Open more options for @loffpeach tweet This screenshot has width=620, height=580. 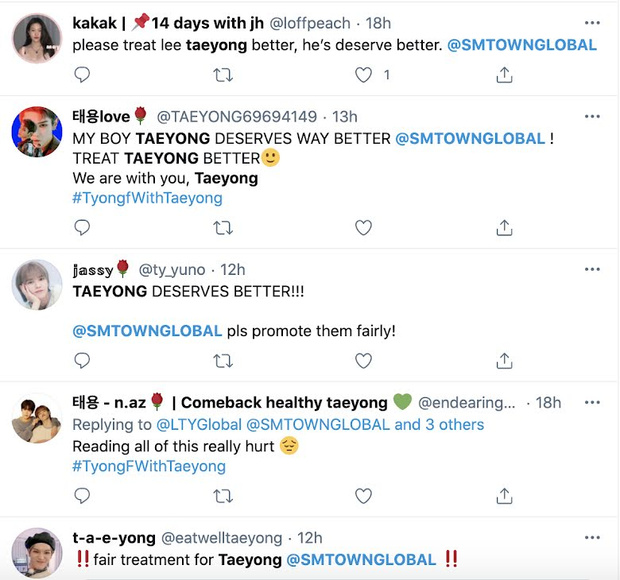tap(592, 23)
